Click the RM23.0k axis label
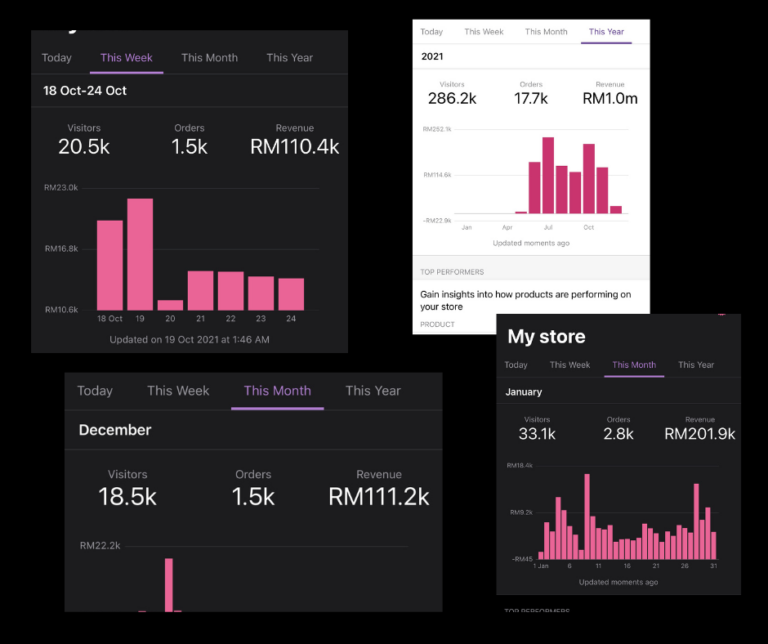This screenshot has height=644, width=768. 61,188
